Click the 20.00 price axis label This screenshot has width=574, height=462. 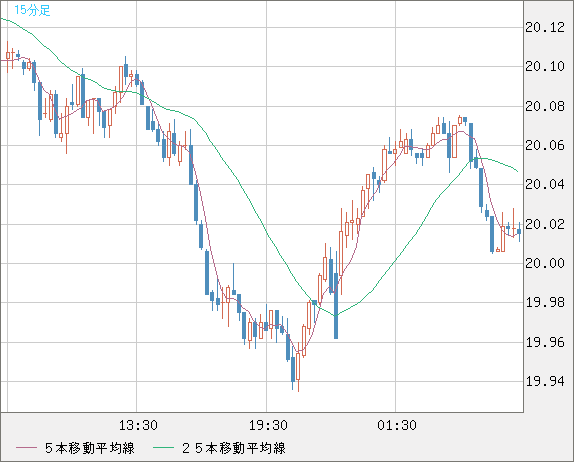pos(545,263)
